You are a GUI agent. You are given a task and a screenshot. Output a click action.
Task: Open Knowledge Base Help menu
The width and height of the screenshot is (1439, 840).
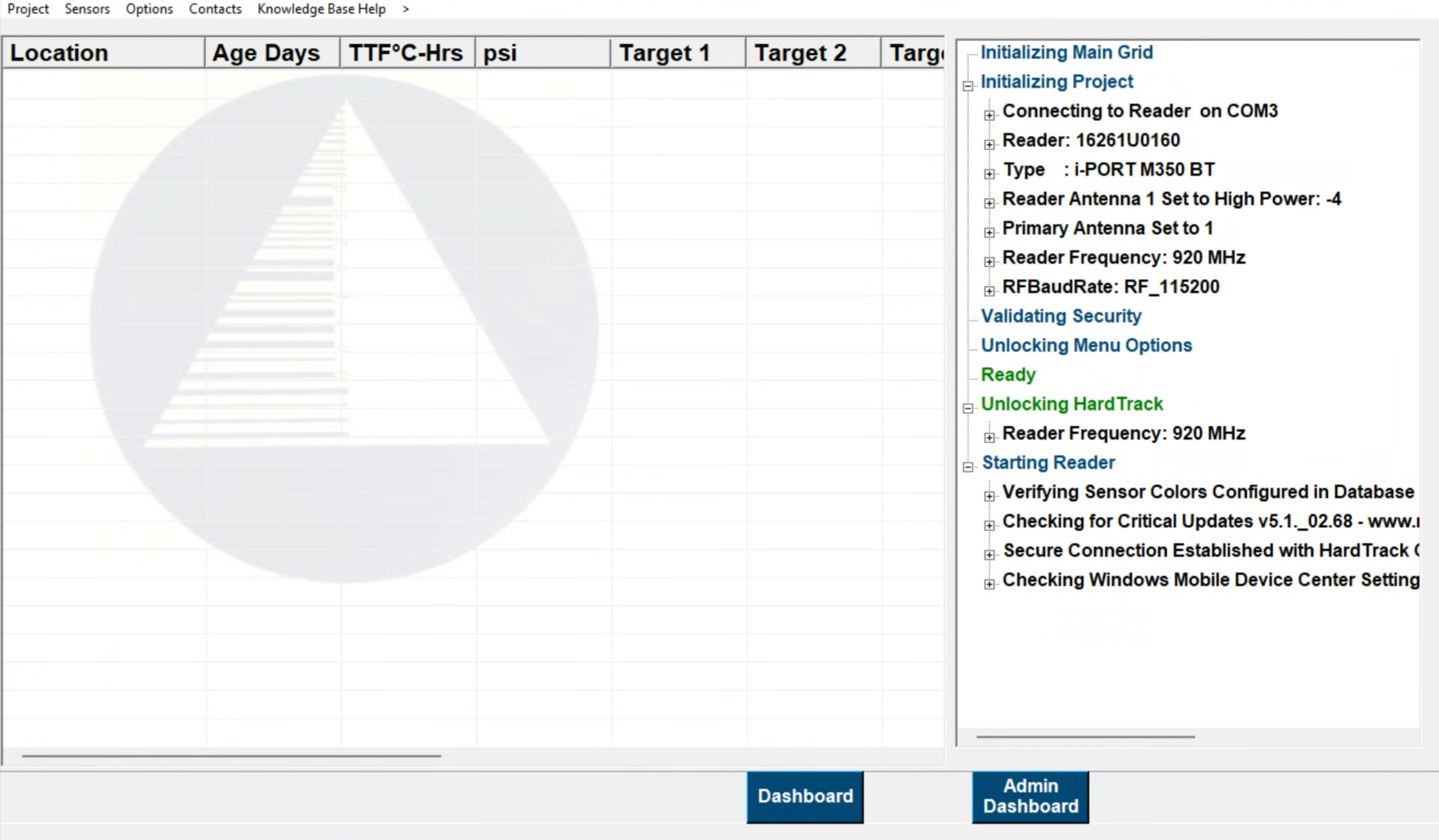[321, 9]
